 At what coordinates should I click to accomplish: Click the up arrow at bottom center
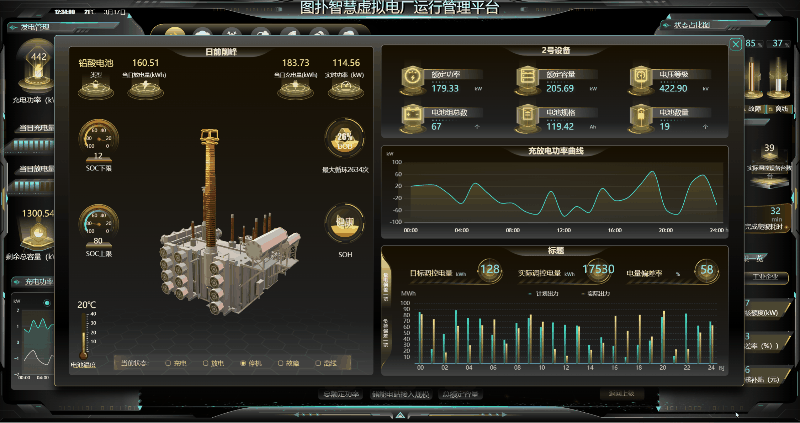[x=401, y=415]
